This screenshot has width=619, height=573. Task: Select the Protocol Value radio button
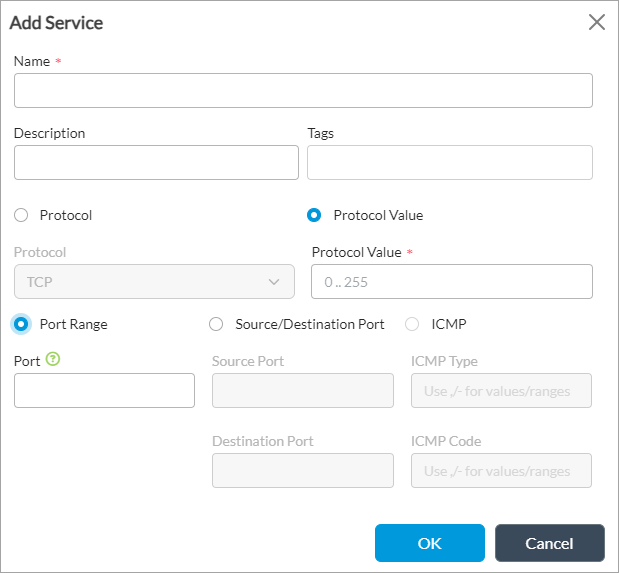pos(314,215)
